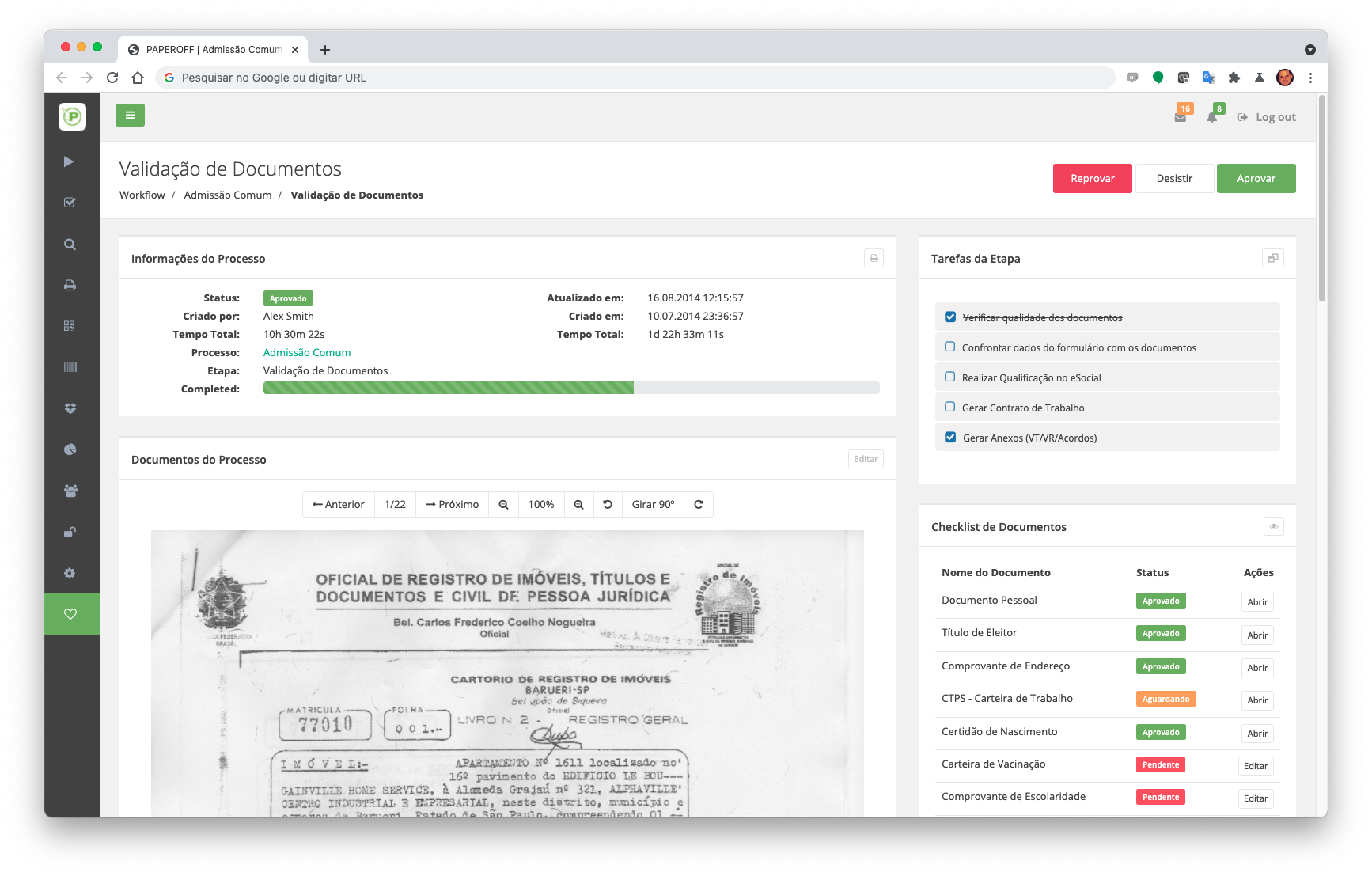Expand the Tarefas da Etapa panel

[1272, 259]
